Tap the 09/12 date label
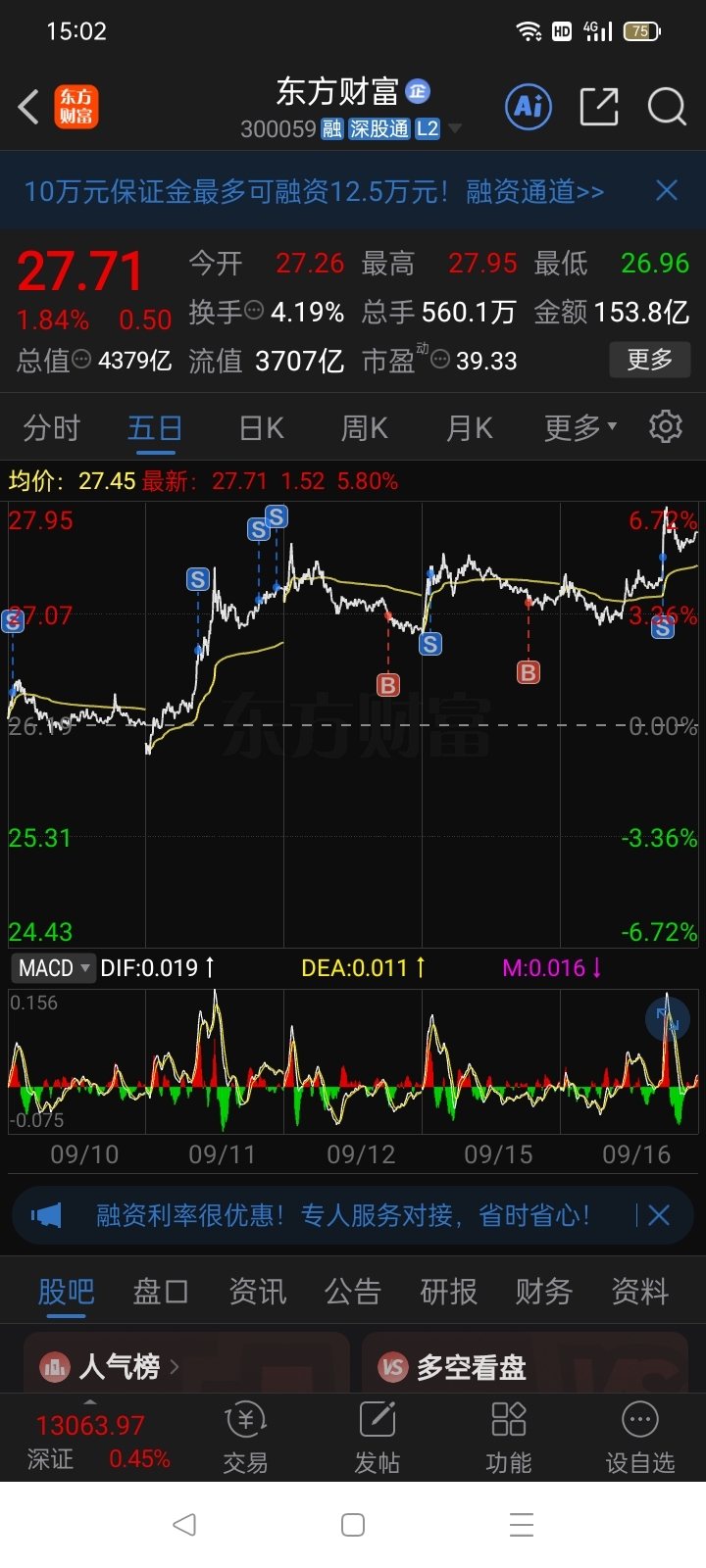This screenshot has width=706, height=1568. point(361,1154)
